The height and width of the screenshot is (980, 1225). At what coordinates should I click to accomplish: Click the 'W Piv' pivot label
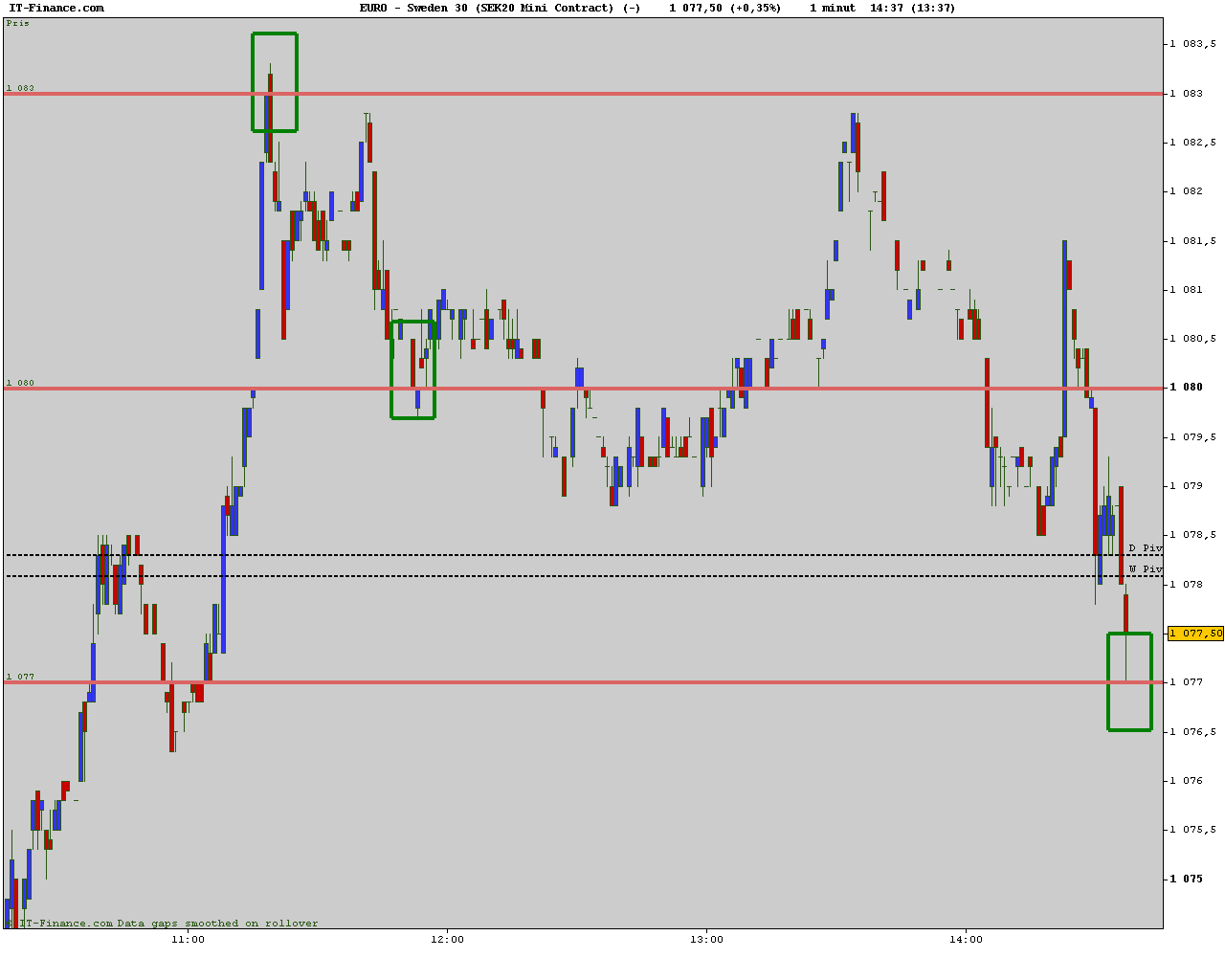coord(1145,569)
